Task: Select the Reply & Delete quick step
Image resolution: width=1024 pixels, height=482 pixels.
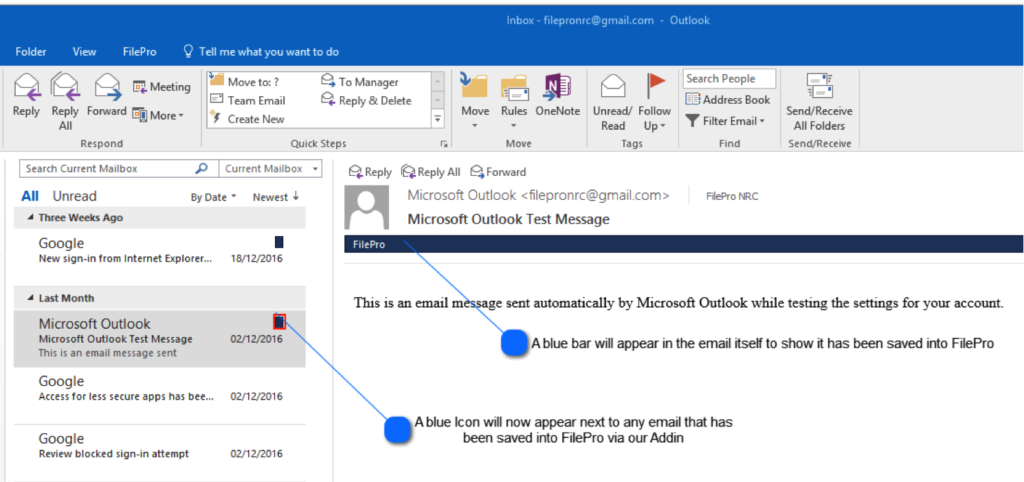Action: click(x=366, y=101)
